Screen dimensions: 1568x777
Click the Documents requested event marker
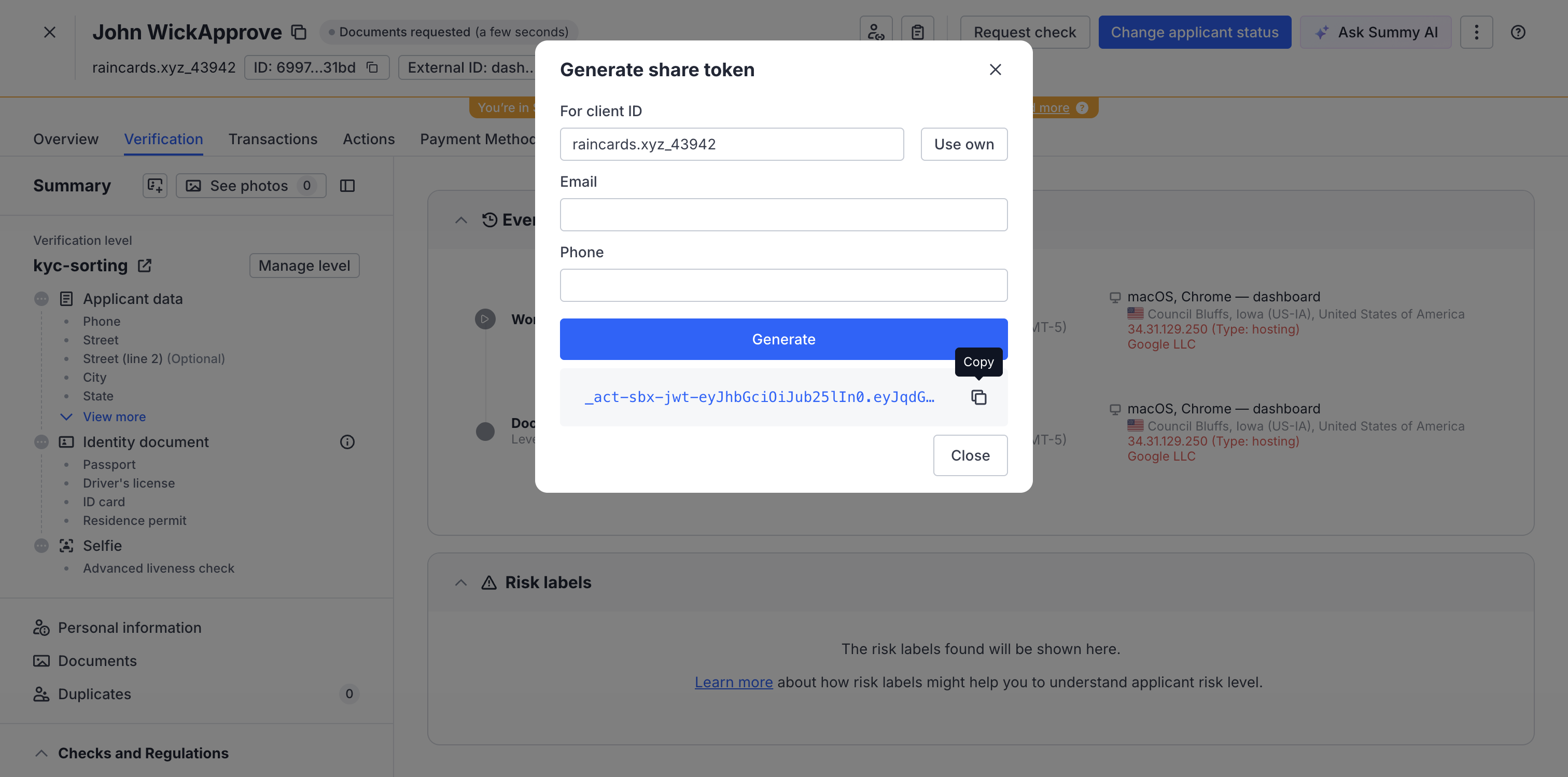click(x=484, y=432)
